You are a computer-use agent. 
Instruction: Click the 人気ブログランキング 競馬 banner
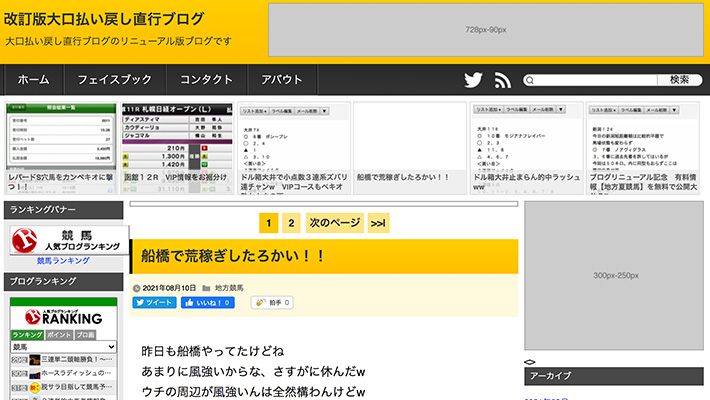pyautogui.click(x=66, y=239)
